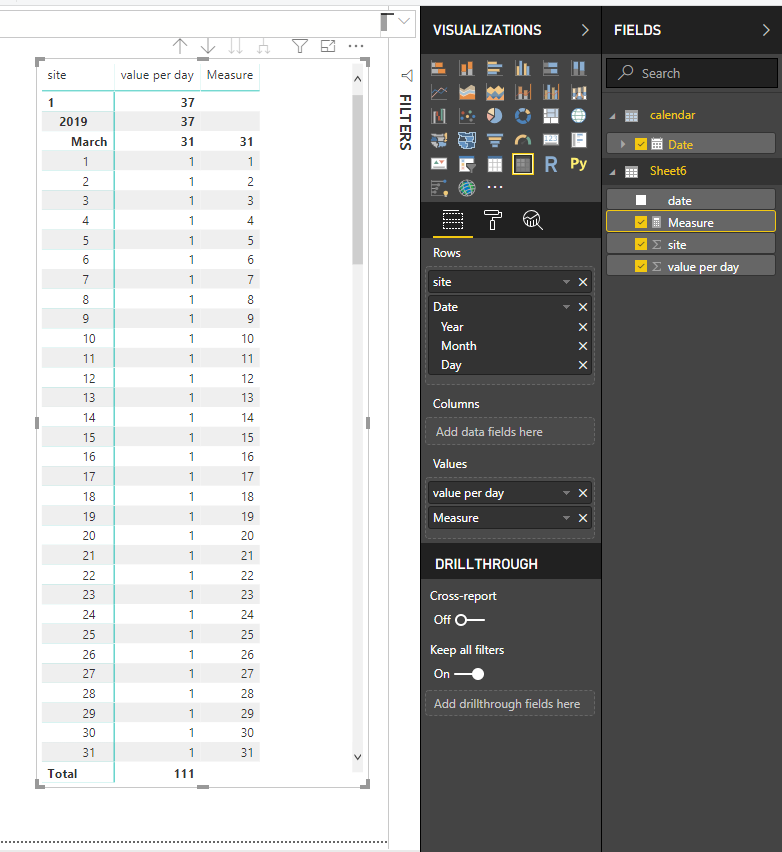Image resolution: width=782 pixels, height=852 pixels.
Task: Open the visual's More options menu
Action: click(356, 46)
